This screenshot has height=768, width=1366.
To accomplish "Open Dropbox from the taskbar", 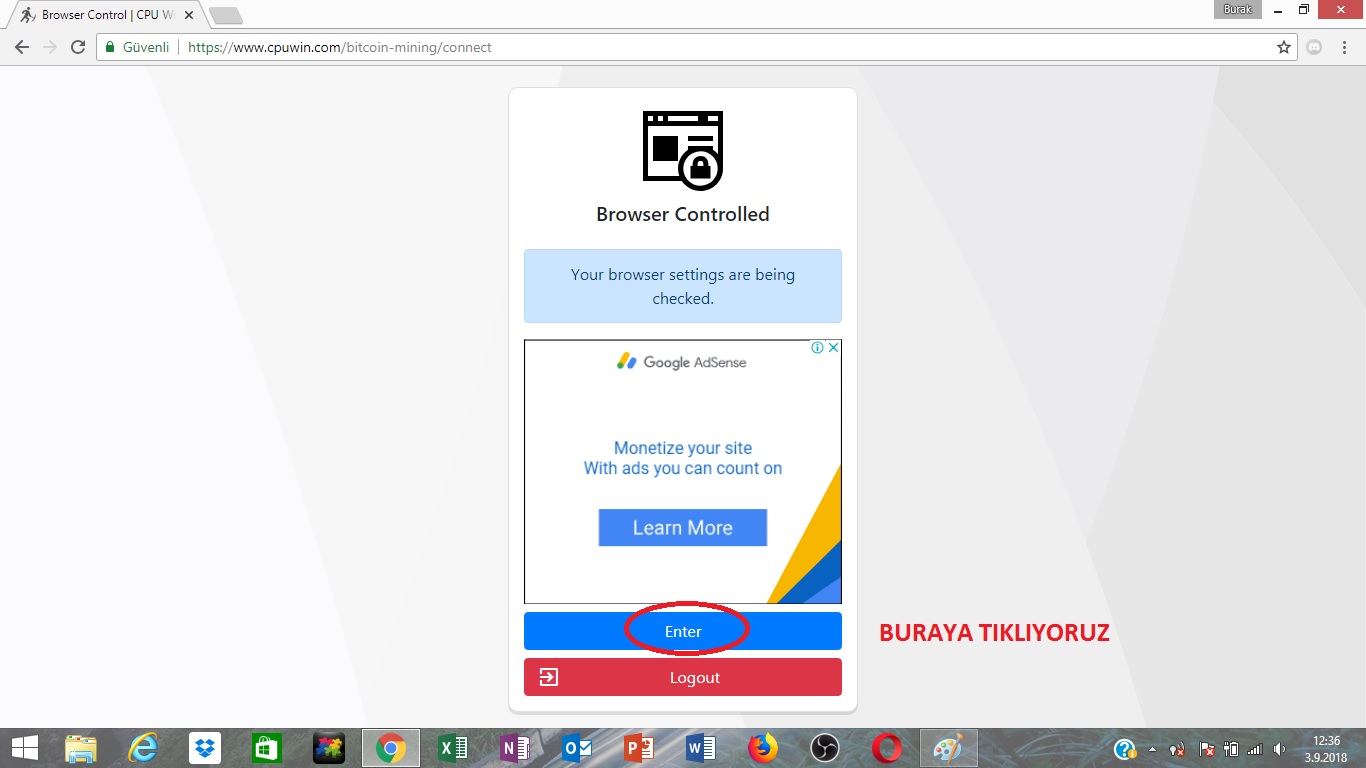I will click(205, 748).
